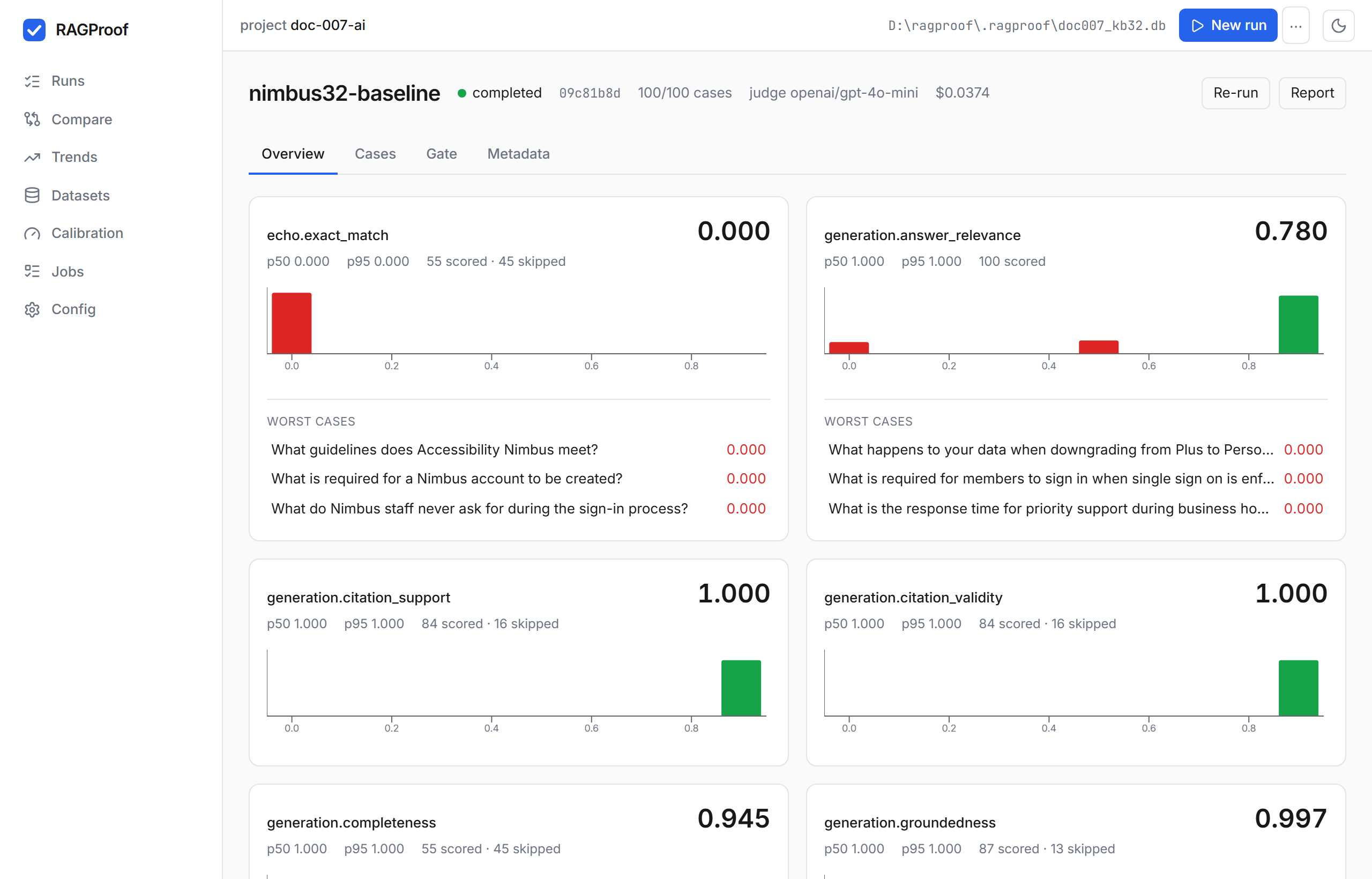Viewport: 1372px width, 879px height.
Task: Open worst case about Nimbus staff sign-in
Action: point(518,509)
